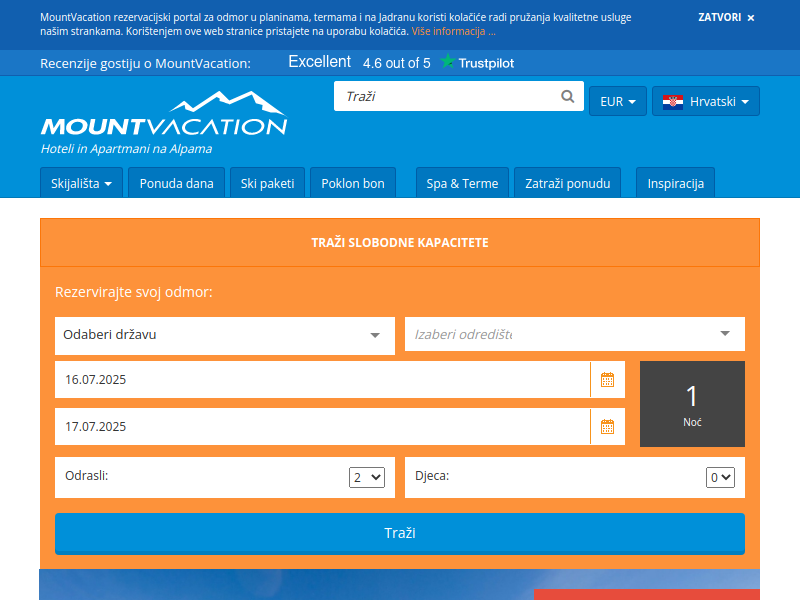Screen dimensions: 800x600
Task: Click the Trustpilot star logo
Action: [x=447, y=61]
